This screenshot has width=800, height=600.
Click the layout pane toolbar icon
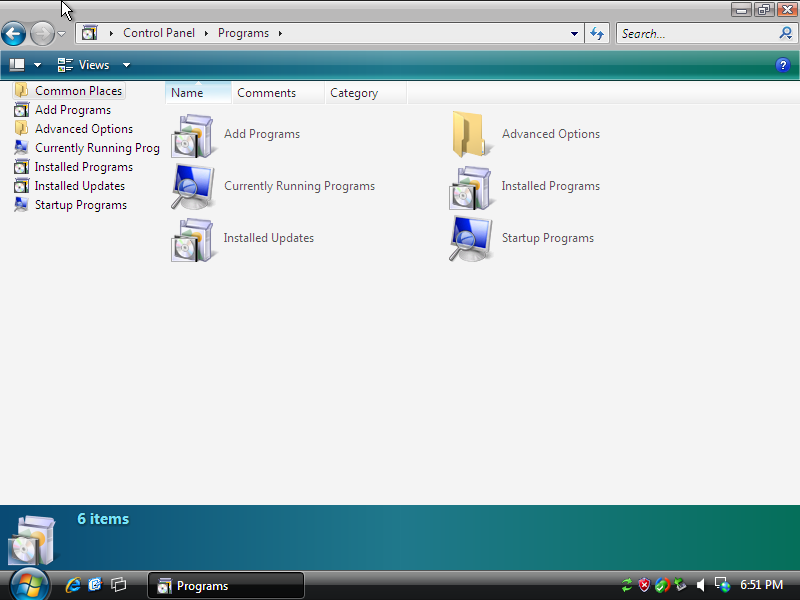(x=17, y=65)
